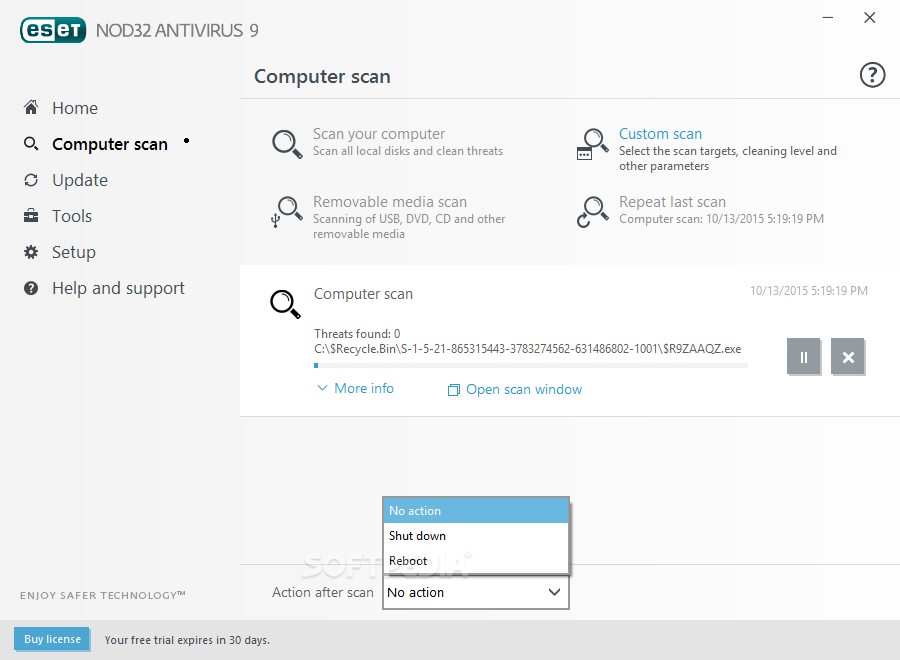Go to the Home section
This screenshot has width=900, height=660.
point(75,108)
